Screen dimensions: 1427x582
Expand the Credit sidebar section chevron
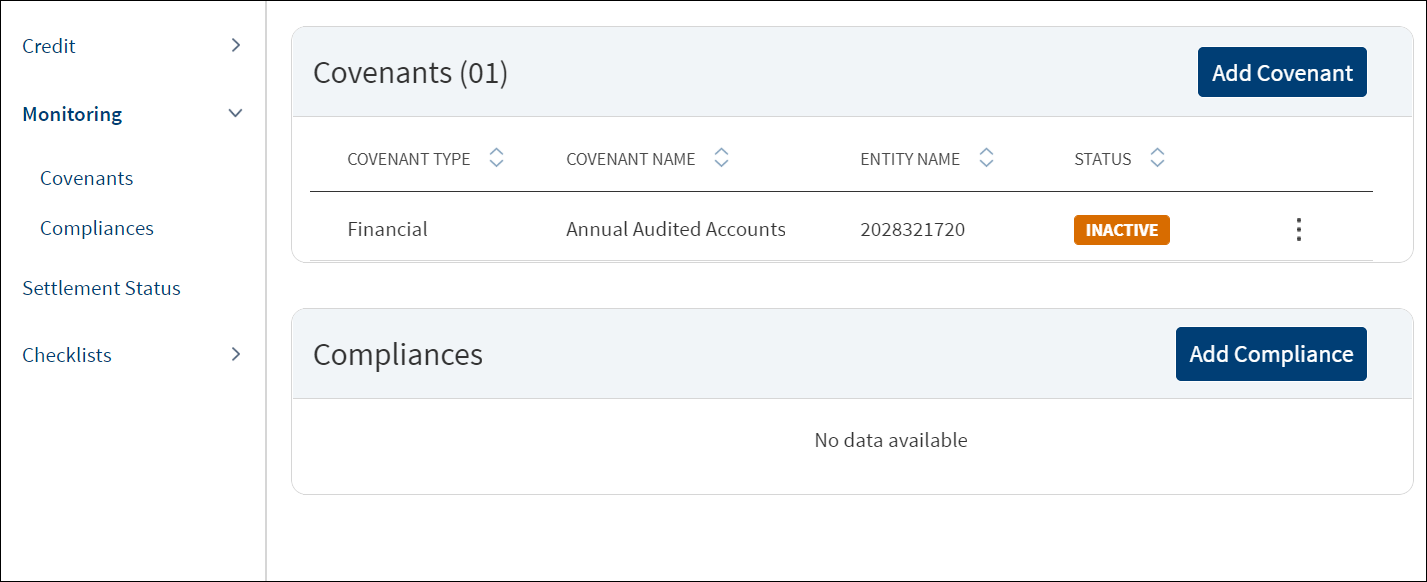click(x=236, y=45)
